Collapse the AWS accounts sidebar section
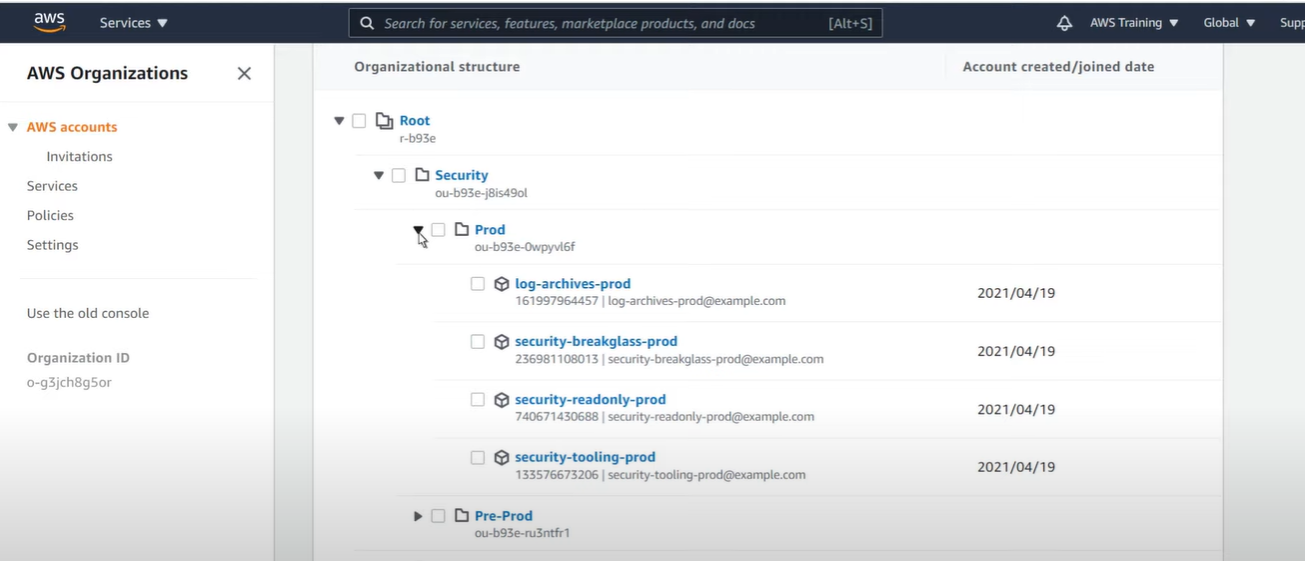 [12, 127]
